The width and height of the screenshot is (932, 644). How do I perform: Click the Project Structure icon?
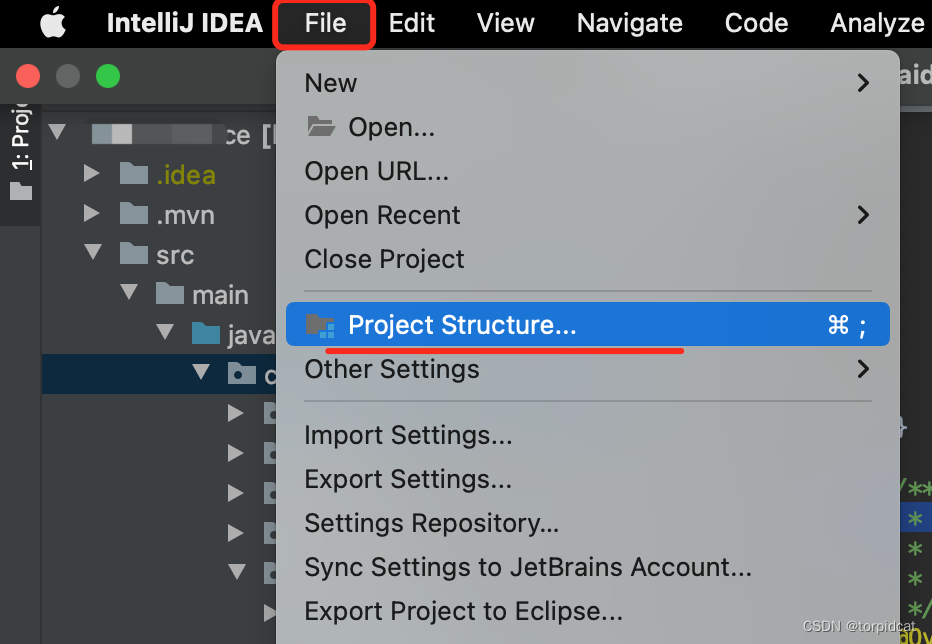(x=320, y=326)
